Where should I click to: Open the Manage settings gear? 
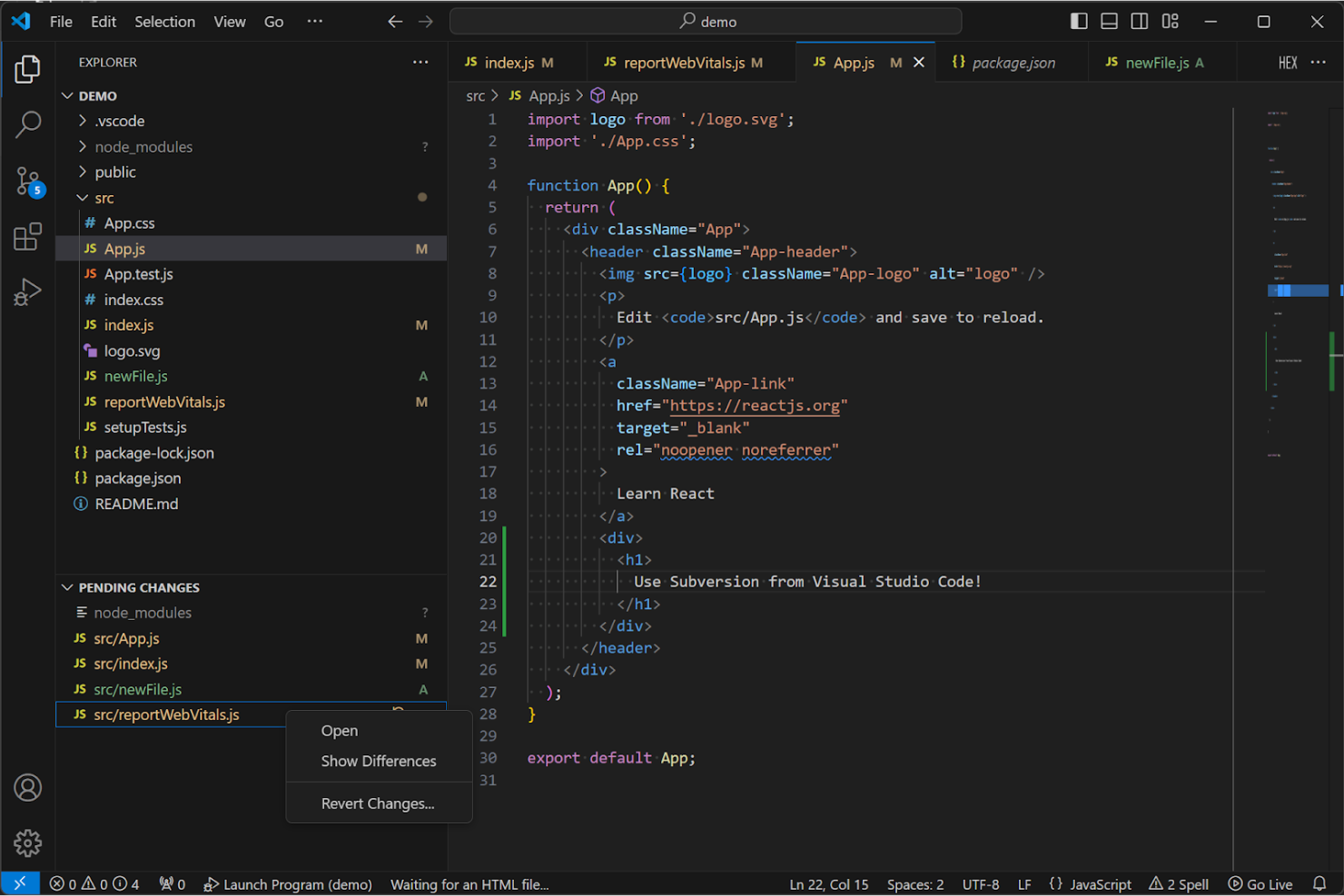click(x=27, y=842)
